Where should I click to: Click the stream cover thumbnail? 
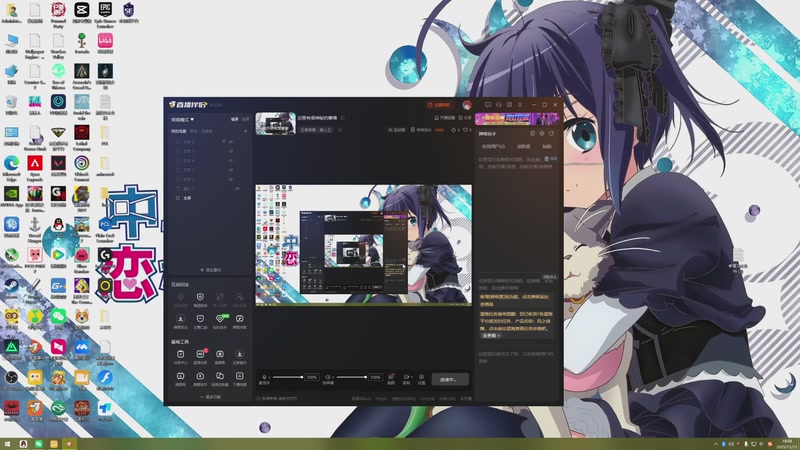pos(276,123)
